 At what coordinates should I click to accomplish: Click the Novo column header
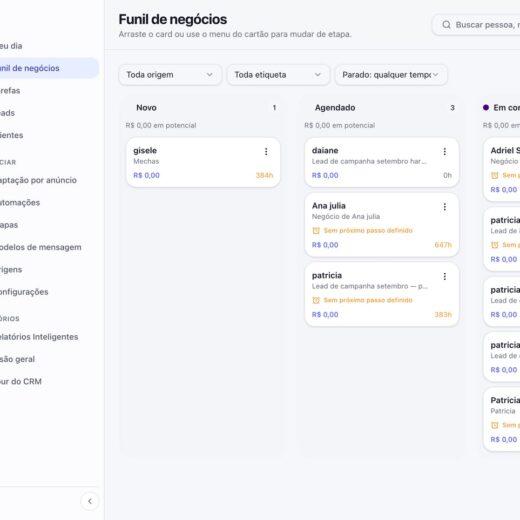click(146, 108)
